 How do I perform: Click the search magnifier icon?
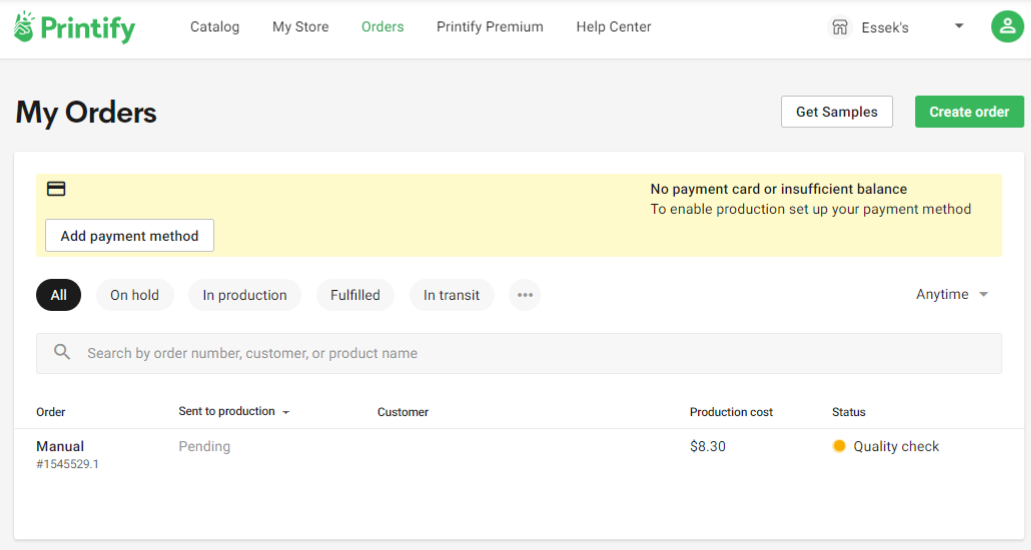click(62, 352)
